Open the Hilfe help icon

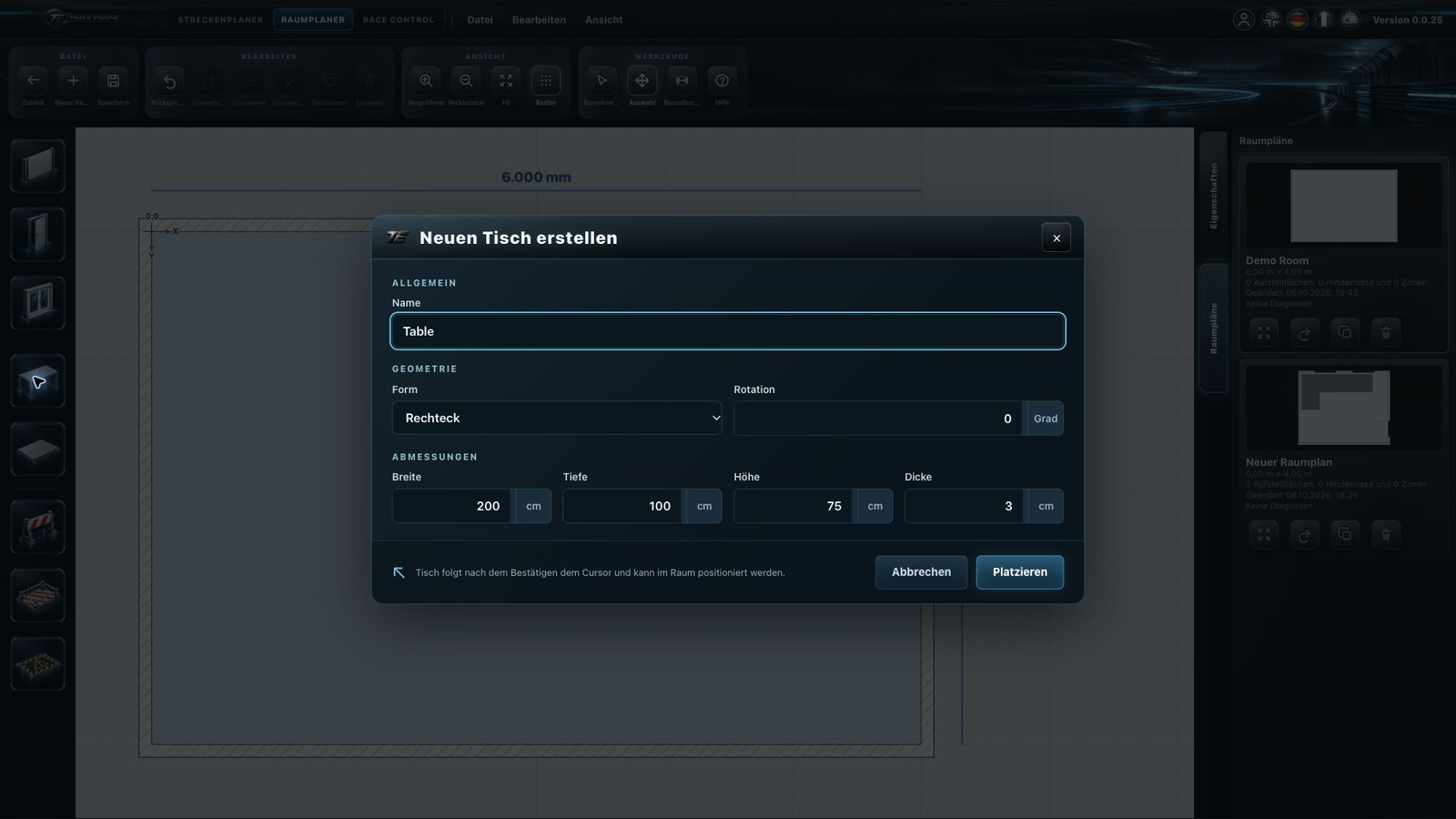[x=722, y=80]
